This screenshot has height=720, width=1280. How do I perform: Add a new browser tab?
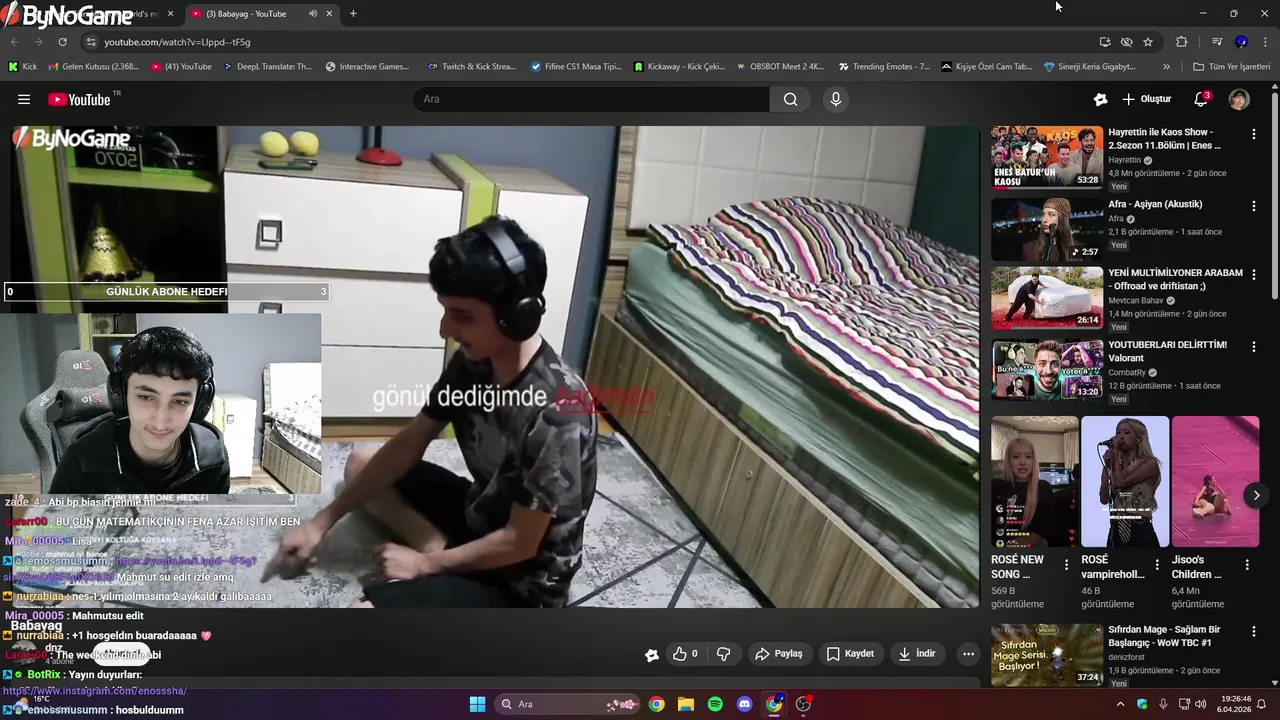click(x=353, y=13)
